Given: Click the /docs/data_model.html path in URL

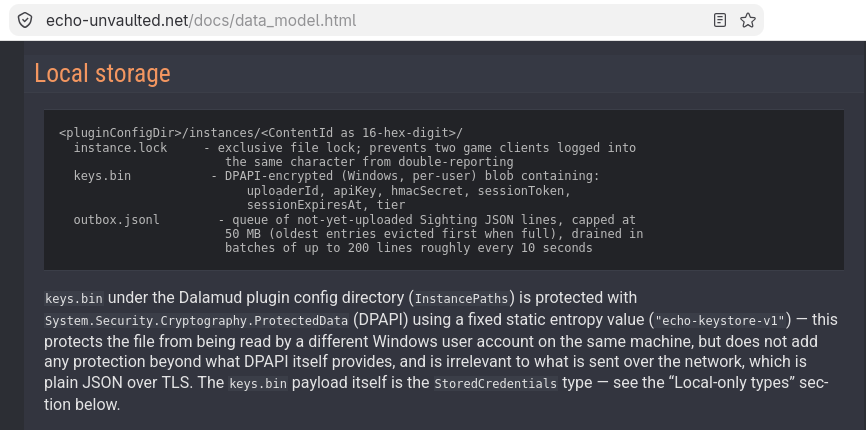Looking at the screenshot, I should pyautogui.click(x=273, y=20).
